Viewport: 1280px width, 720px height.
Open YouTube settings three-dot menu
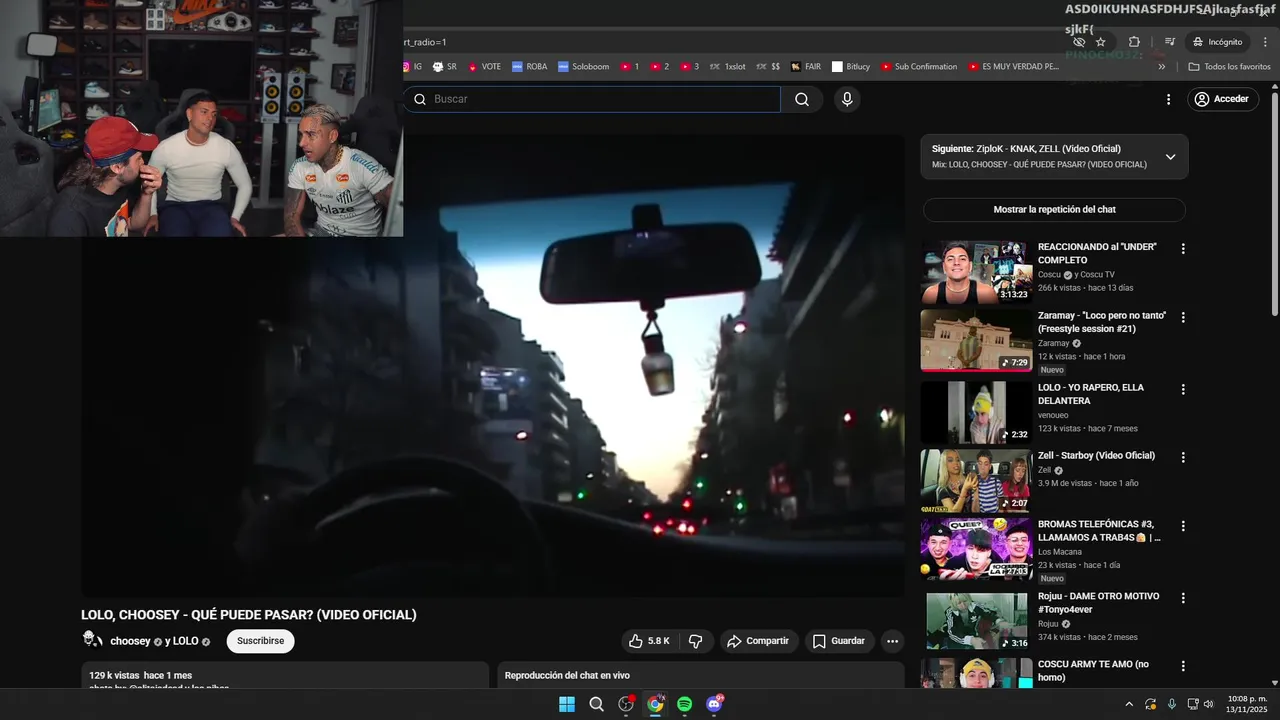(x=1168, y=99)
